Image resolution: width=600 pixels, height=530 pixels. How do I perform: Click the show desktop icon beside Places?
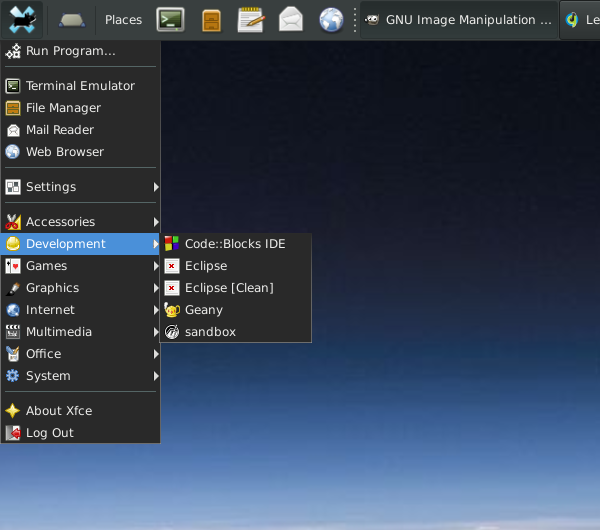pos(72,20)
